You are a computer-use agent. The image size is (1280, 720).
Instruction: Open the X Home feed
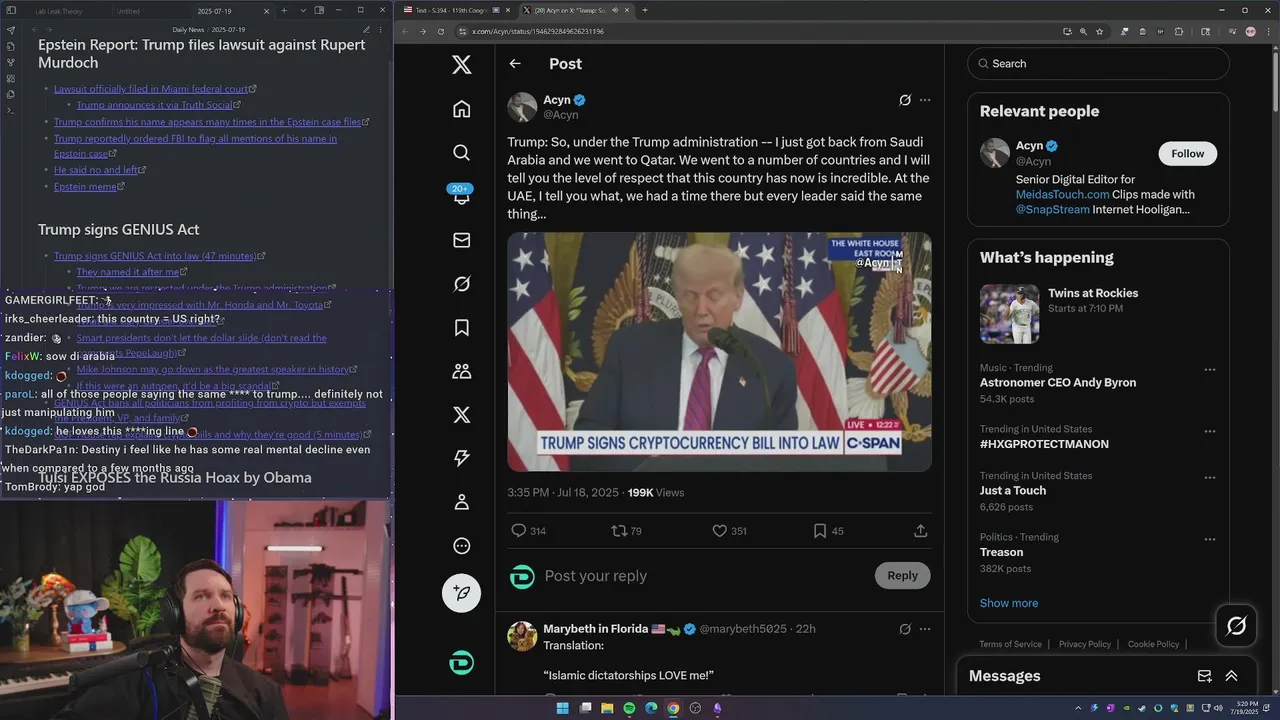(461, 109)
